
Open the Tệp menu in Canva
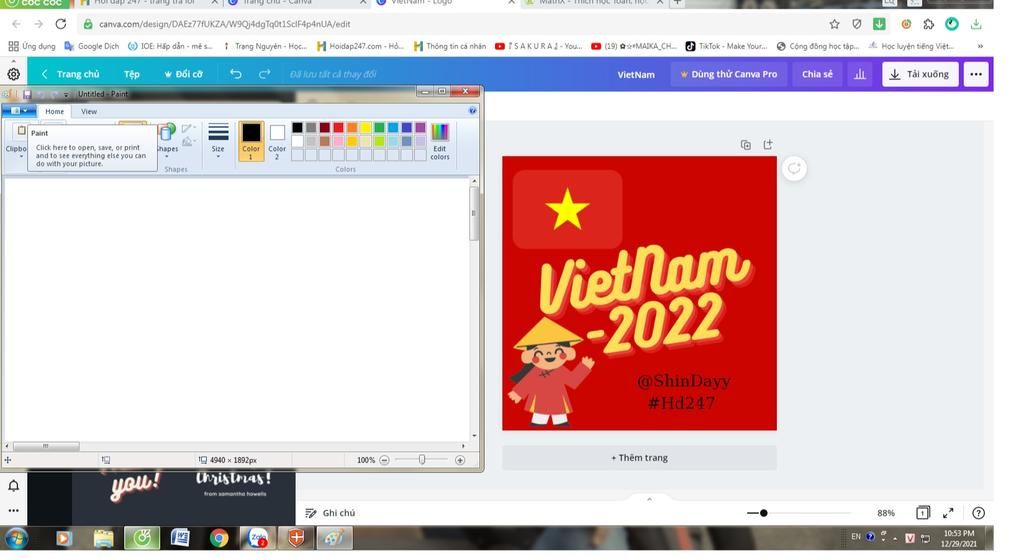(132, 74)
